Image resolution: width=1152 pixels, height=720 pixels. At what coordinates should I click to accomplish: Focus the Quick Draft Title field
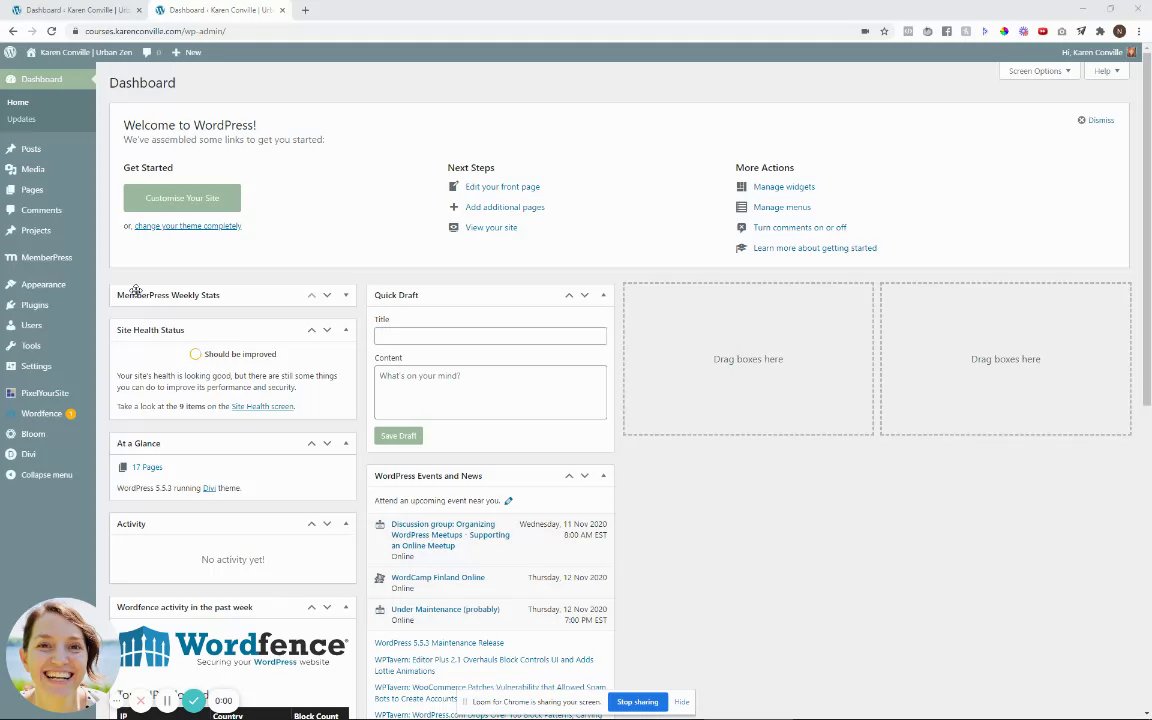pyautogui.click(x=490, y=336)
